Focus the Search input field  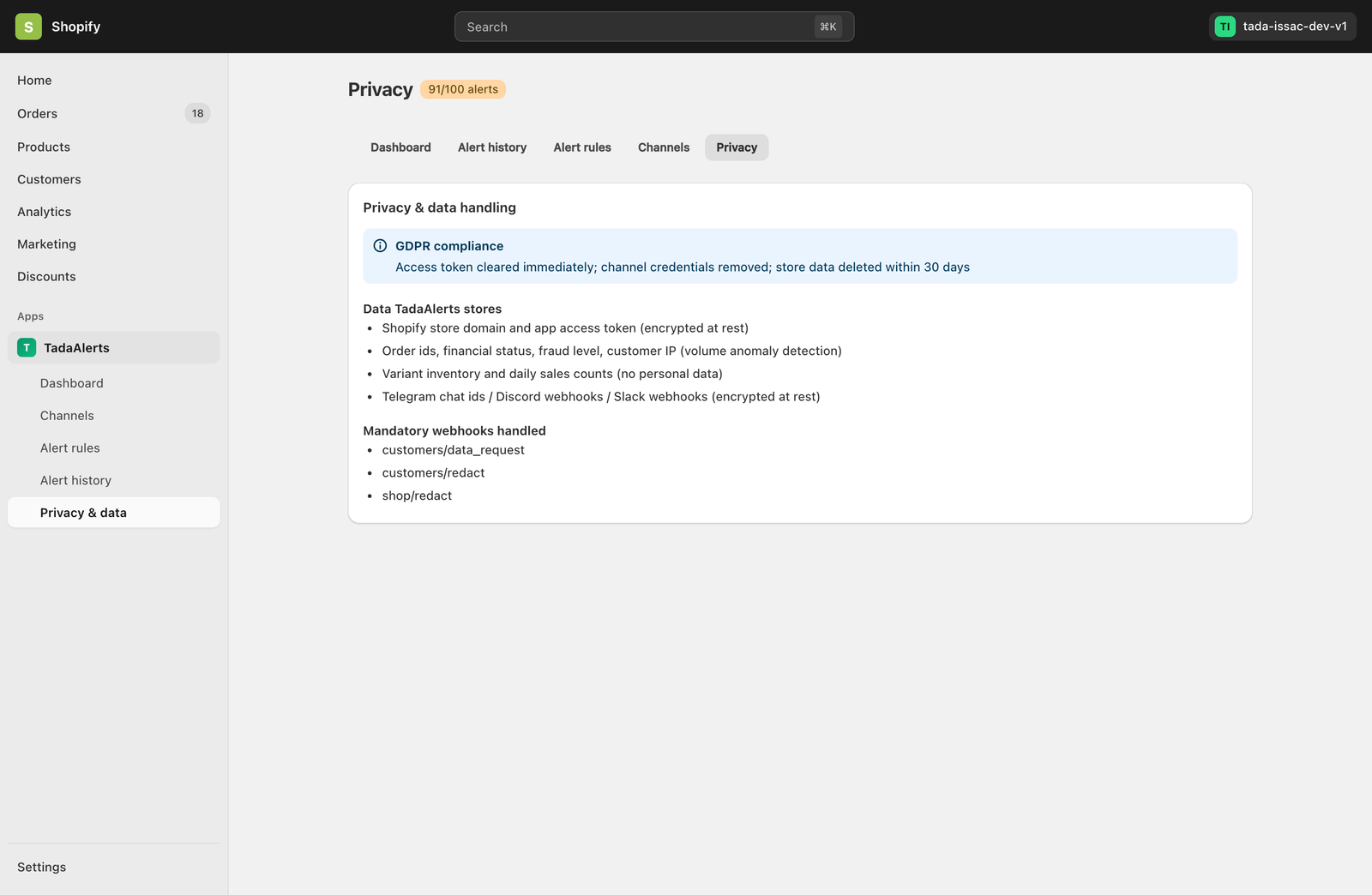click(x=654, y=27)
